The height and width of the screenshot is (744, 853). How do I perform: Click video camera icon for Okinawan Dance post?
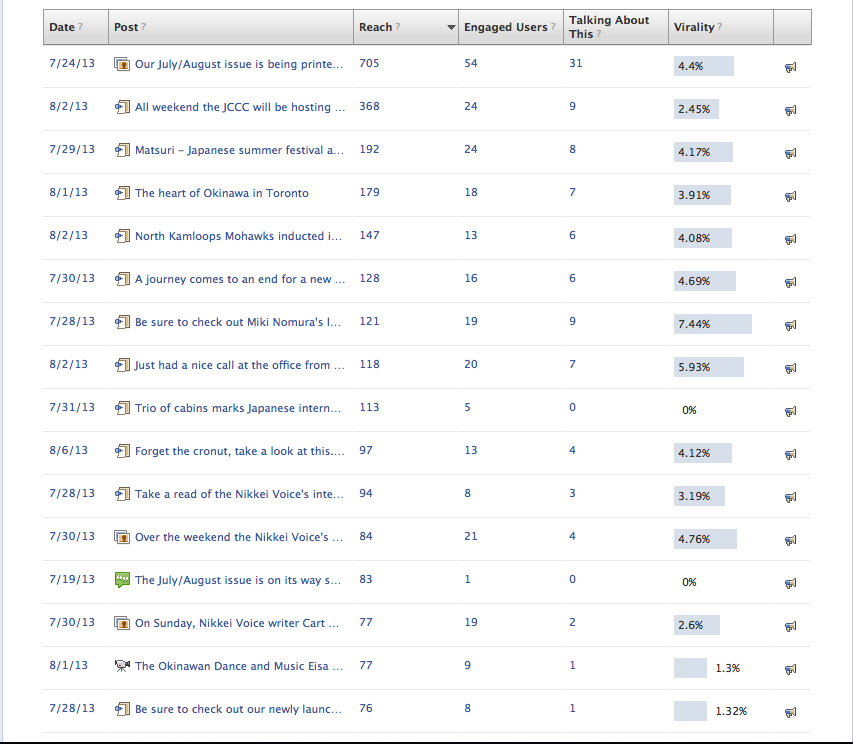pos(122,666)
